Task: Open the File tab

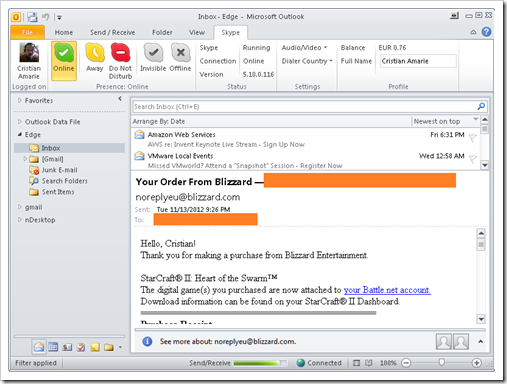Action: 27,32
